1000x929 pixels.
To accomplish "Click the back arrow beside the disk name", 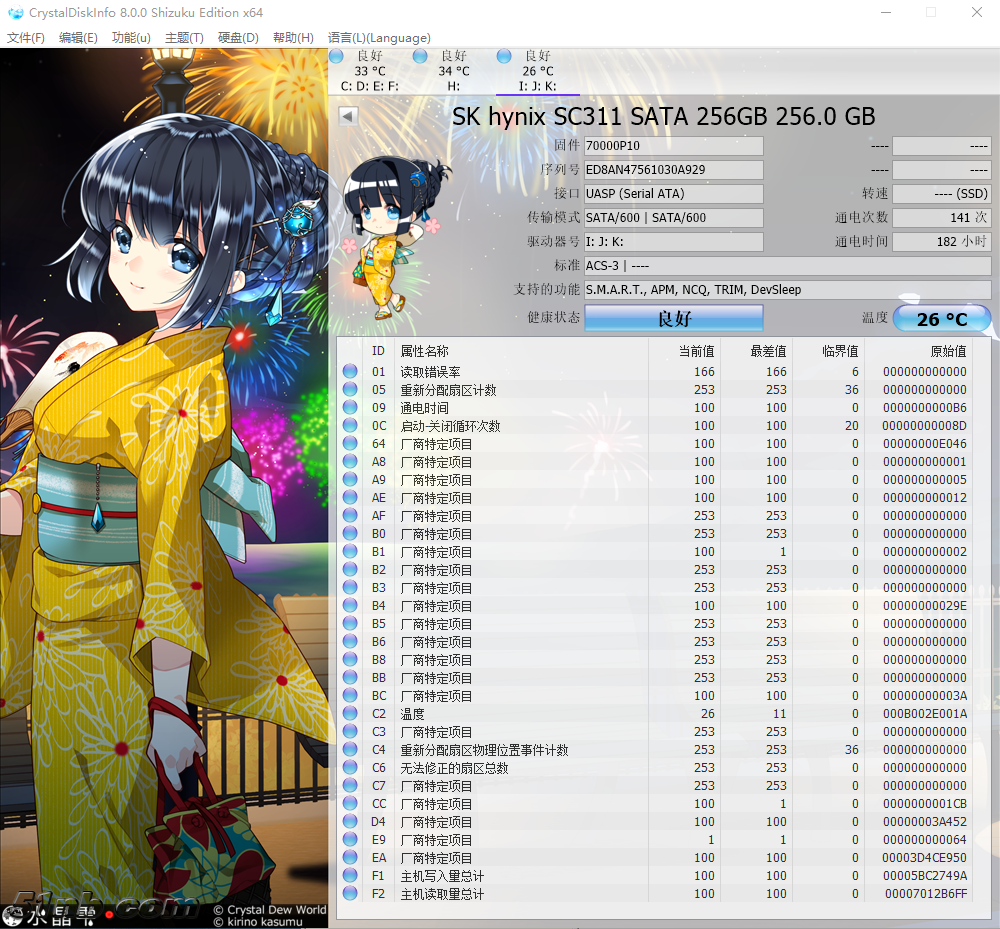I will pos(348,116).
